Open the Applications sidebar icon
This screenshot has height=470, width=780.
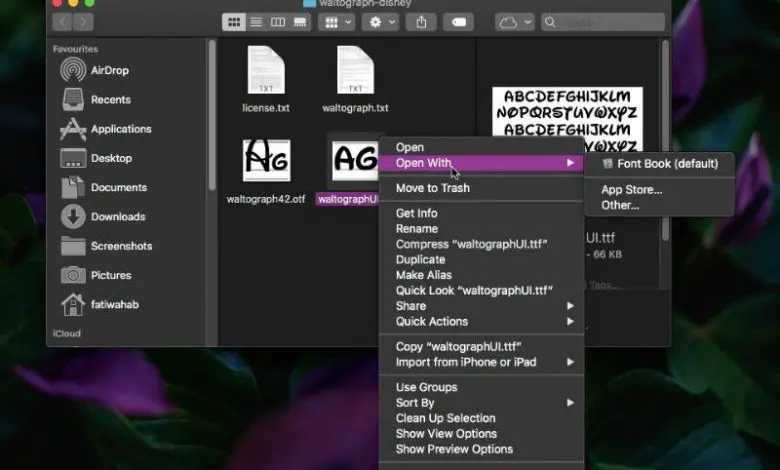pos(73,129)
